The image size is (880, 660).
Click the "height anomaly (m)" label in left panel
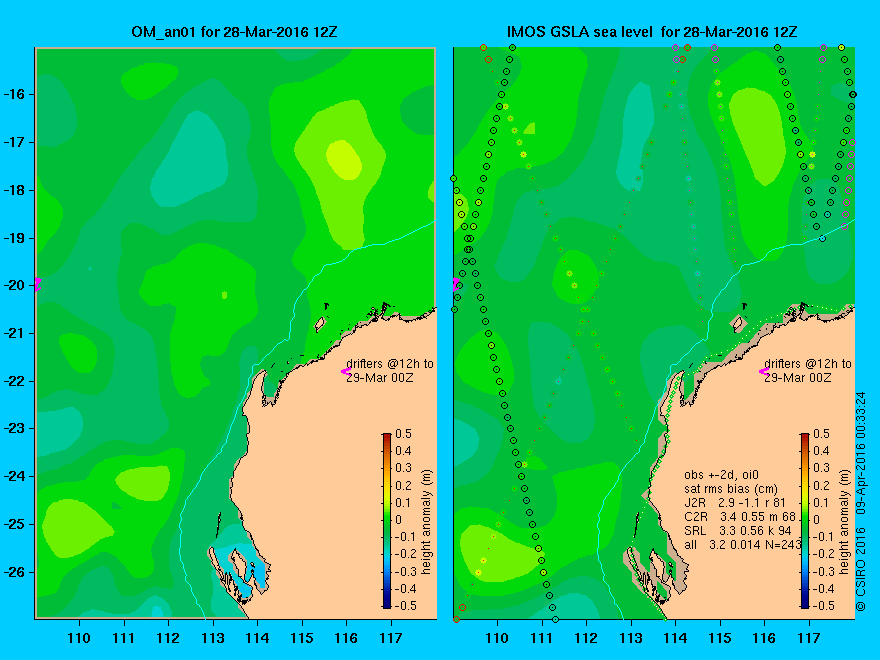[x=427, y=522]
